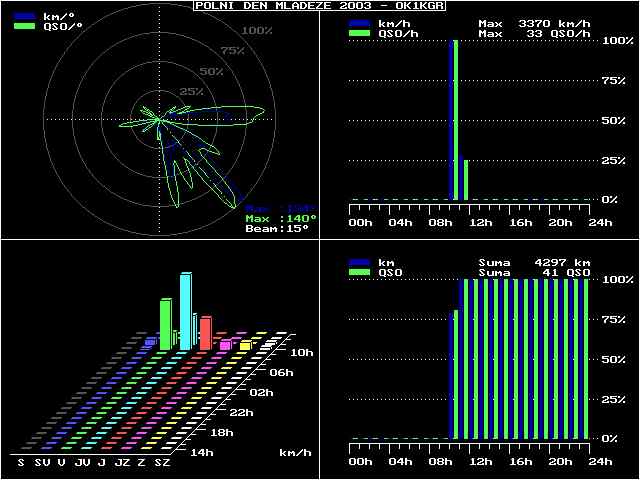Click the tall green 3D bar

[x=165, y=322]
